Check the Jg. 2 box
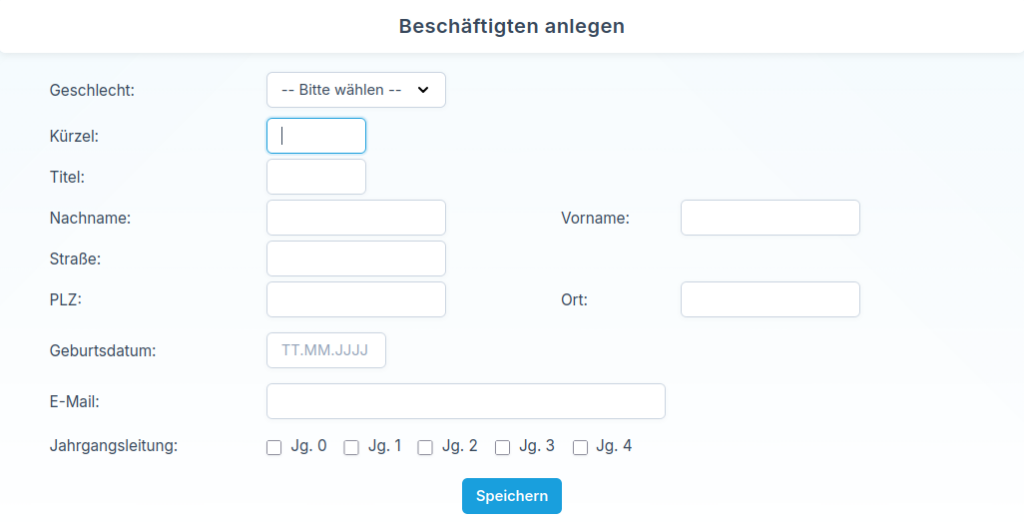Viewport: 1024px width, 522px height. [425, 448]
